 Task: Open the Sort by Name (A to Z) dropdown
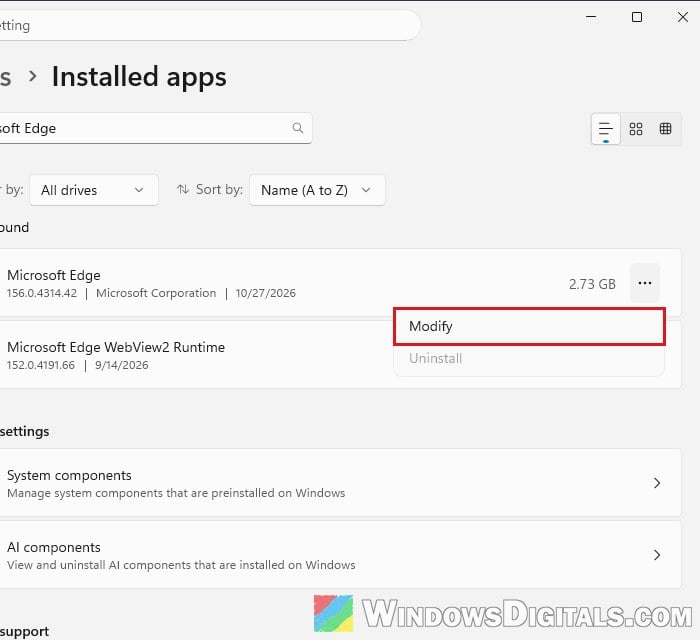(317, 190)
